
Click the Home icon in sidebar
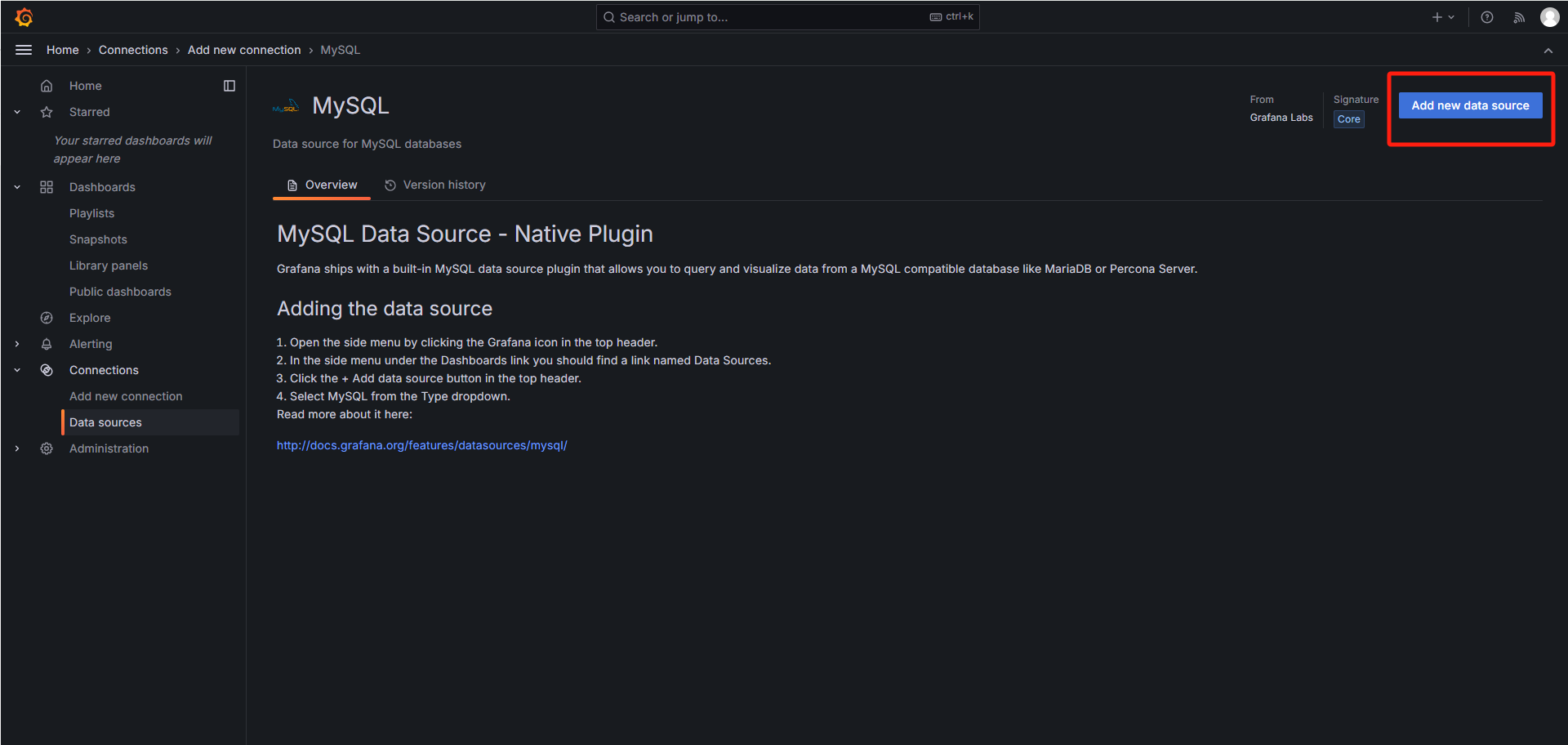click(47, 86)
